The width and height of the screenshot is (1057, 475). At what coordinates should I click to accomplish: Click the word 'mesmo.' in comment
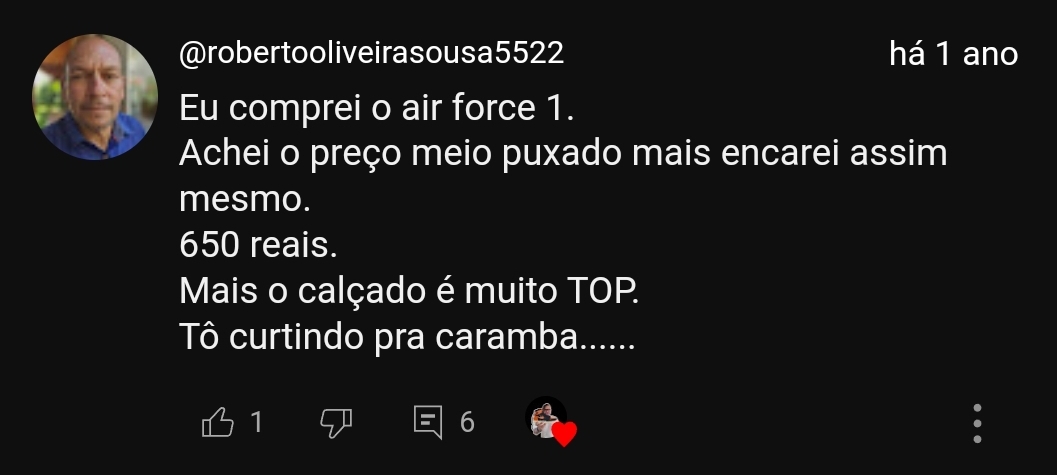[x=245, y=200]
